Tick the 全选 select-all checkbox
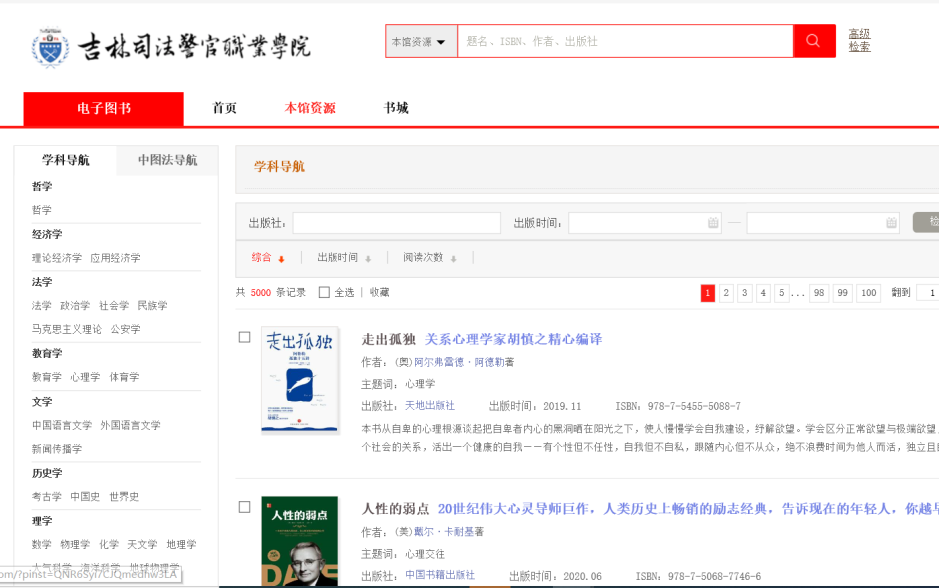 point(324,293)
